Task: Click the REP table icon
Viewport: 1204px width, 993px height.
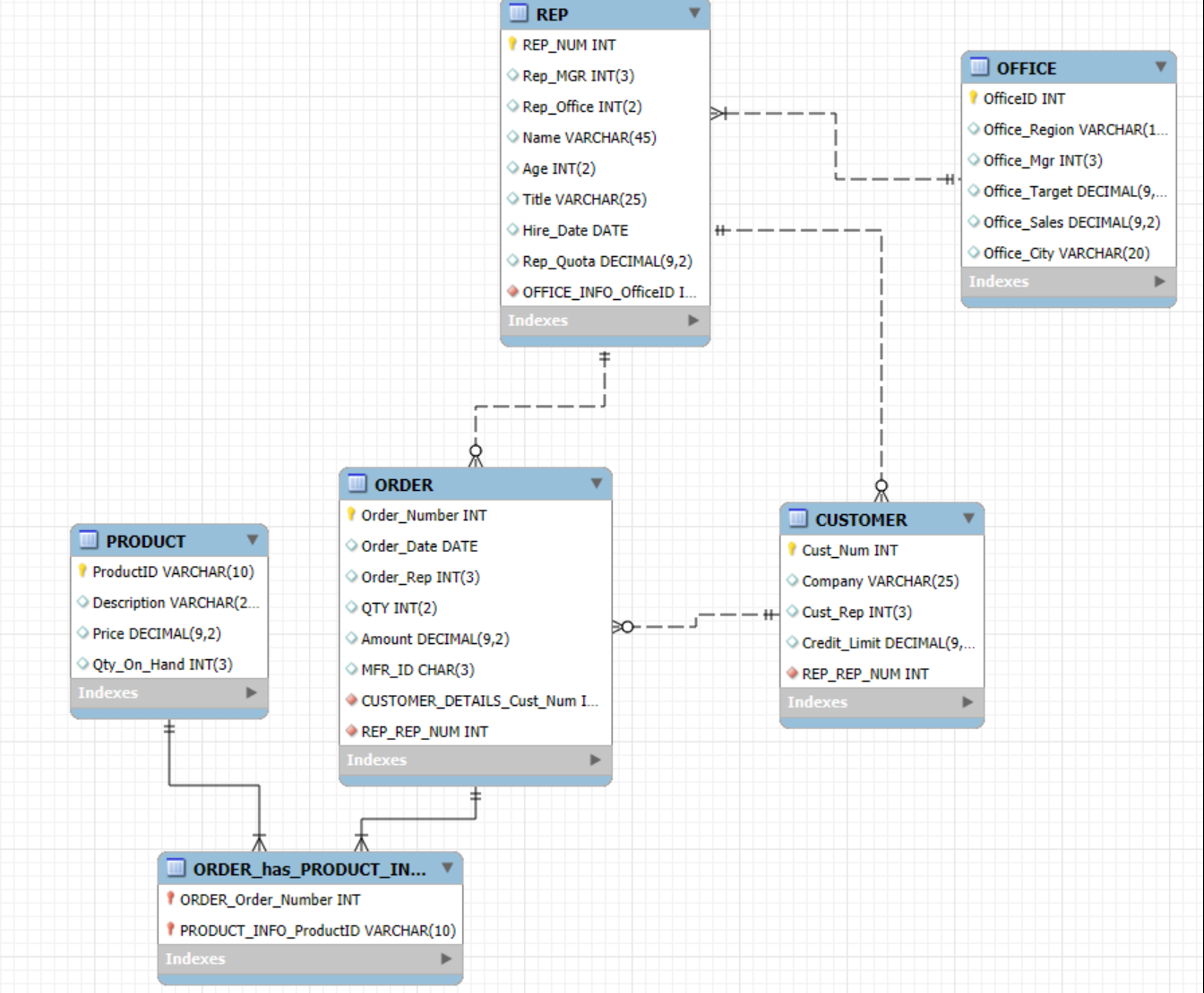Action: click(x=518, y=13)
